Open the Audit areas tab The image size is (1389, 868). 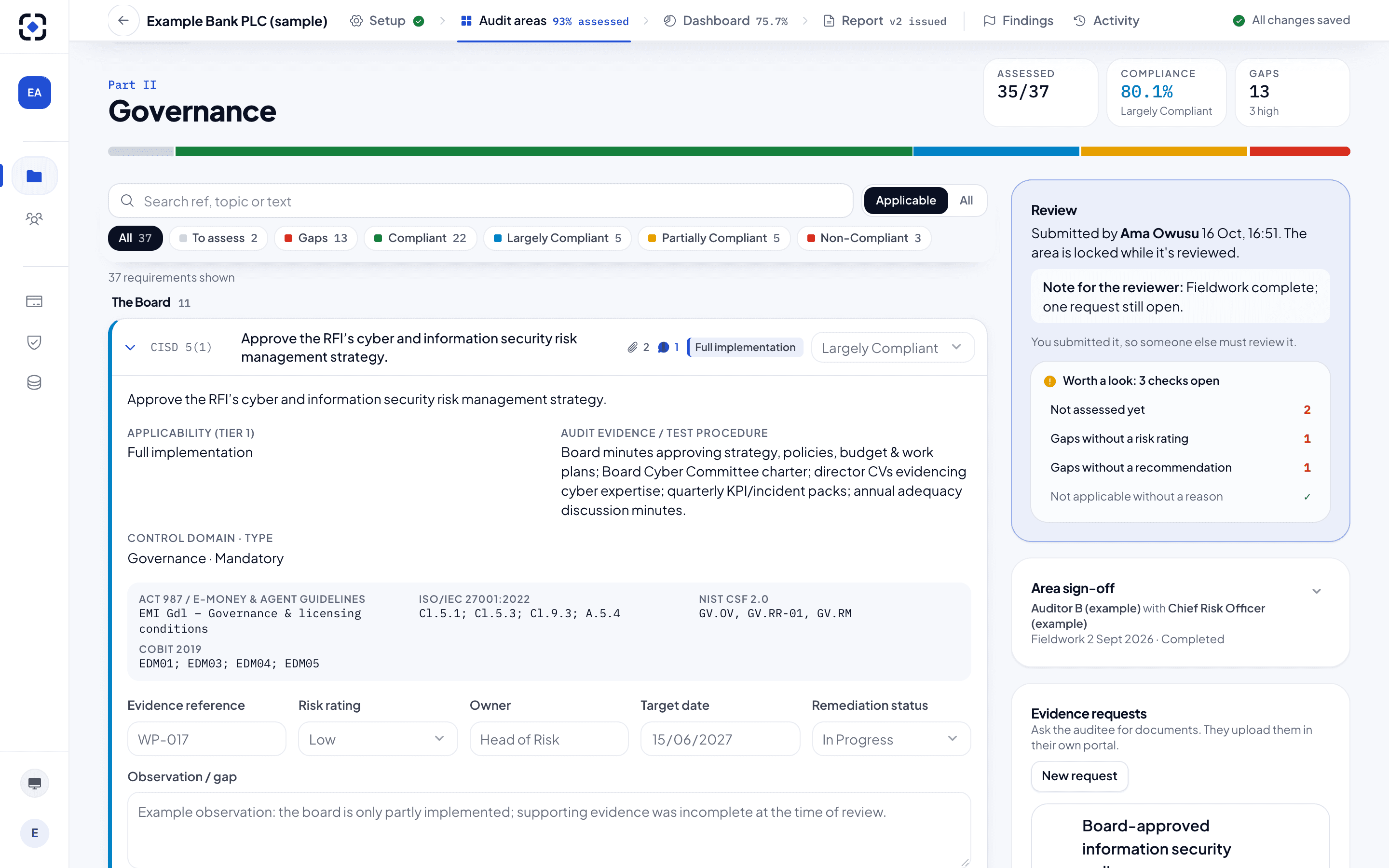pyautogui.click(x=544, y=21)
